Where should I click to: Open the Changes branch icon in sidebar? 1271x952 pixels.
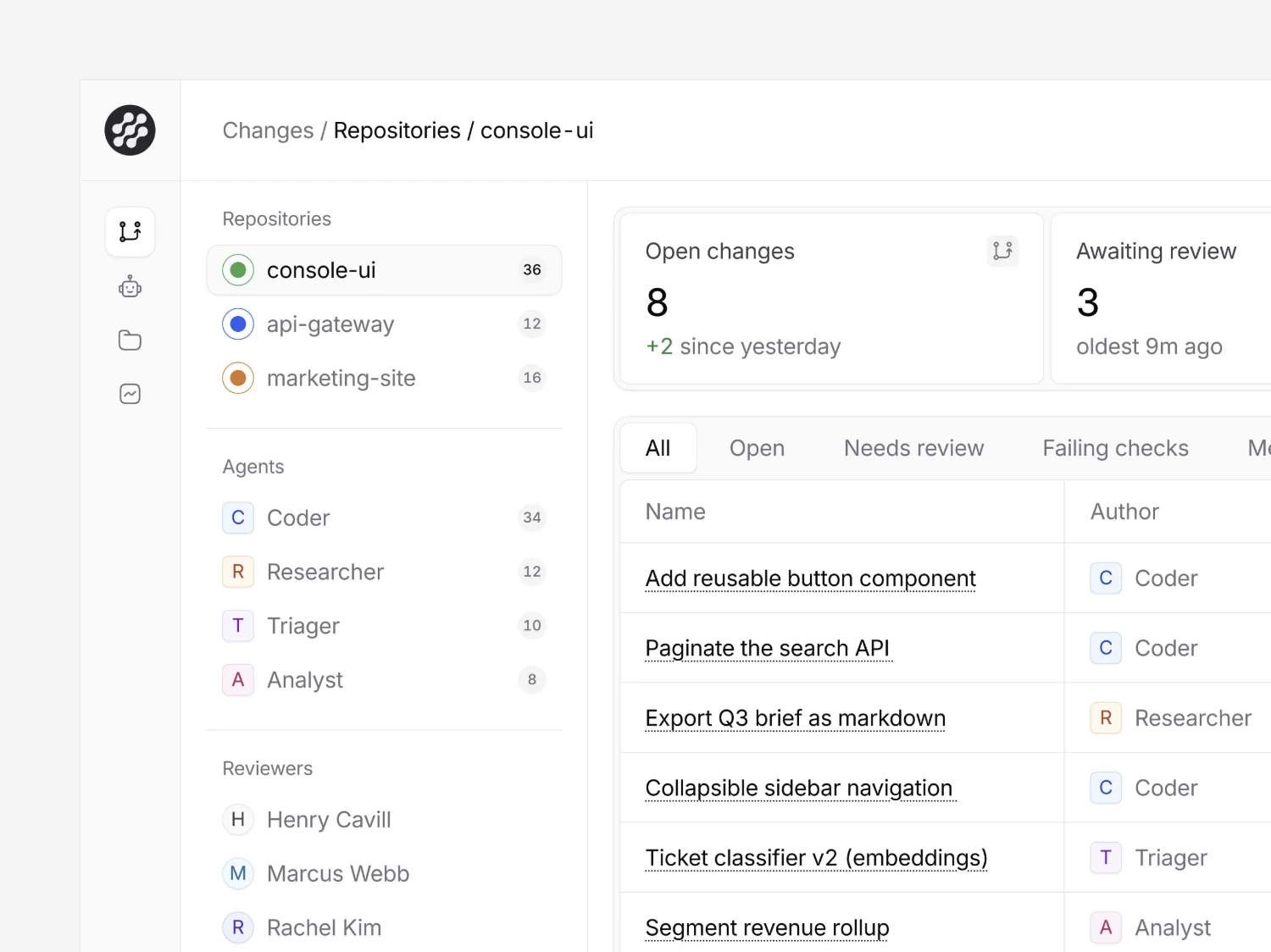pyautogui.click(x=130, y=231)
